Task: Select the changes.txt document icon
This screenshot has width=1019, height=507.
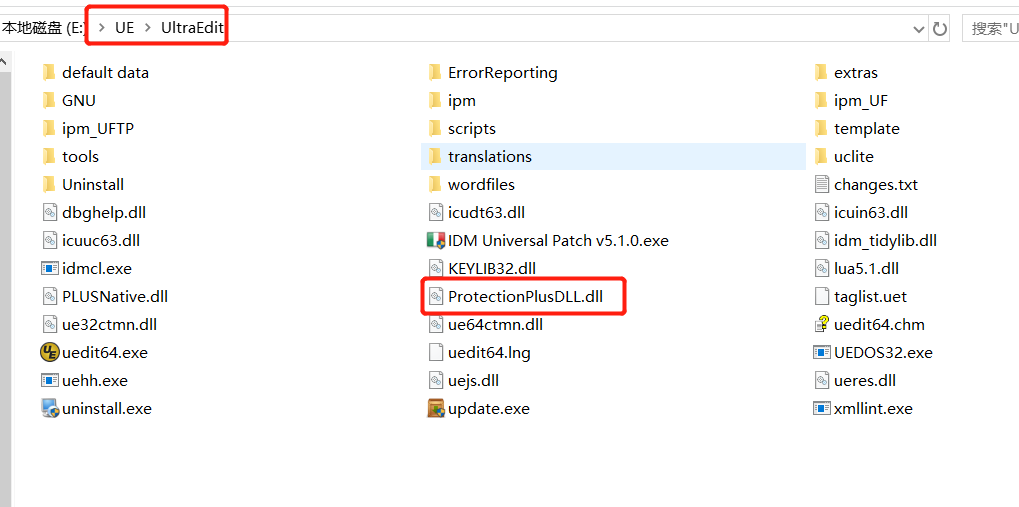Action: (822, 185)
